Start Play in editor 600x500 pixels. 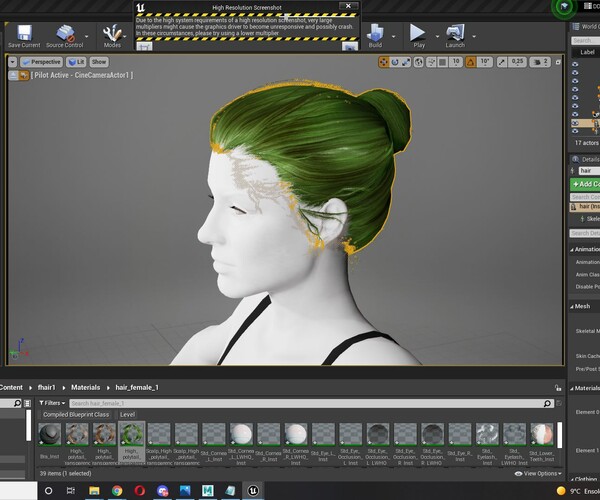(x=417, y=33)
